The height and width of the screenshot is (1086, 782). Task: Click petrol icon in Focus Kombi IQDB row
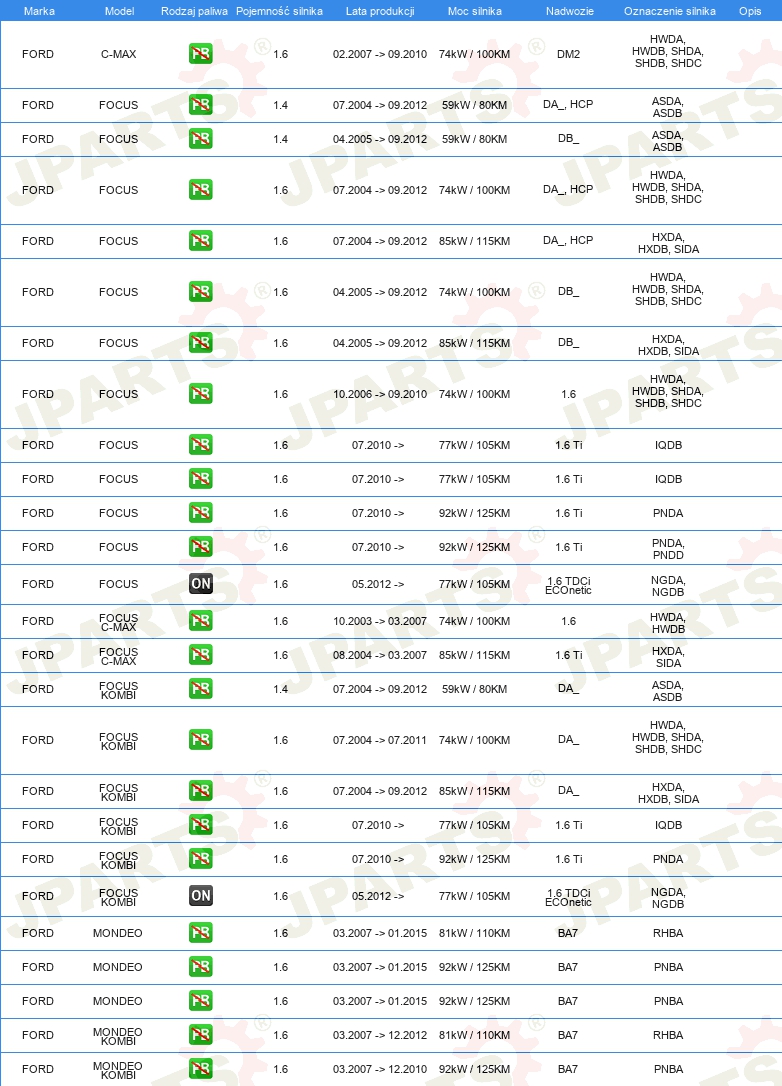200,825
